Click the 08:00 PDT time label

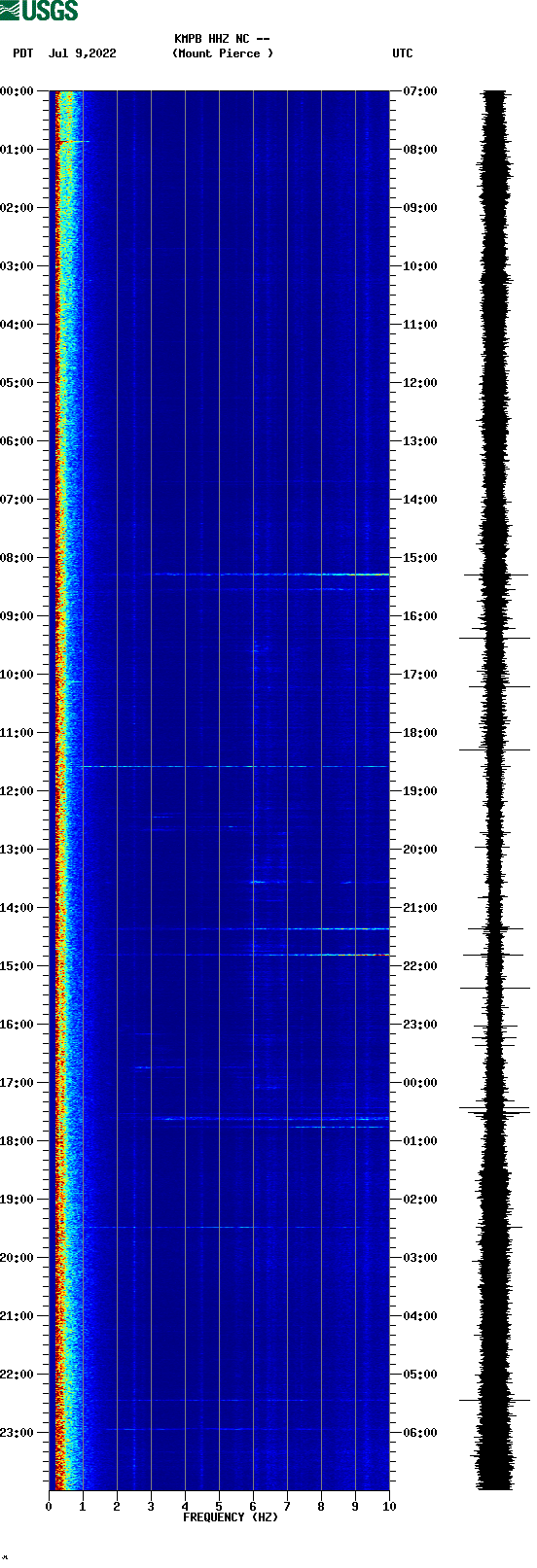click(x=17, y=558)
